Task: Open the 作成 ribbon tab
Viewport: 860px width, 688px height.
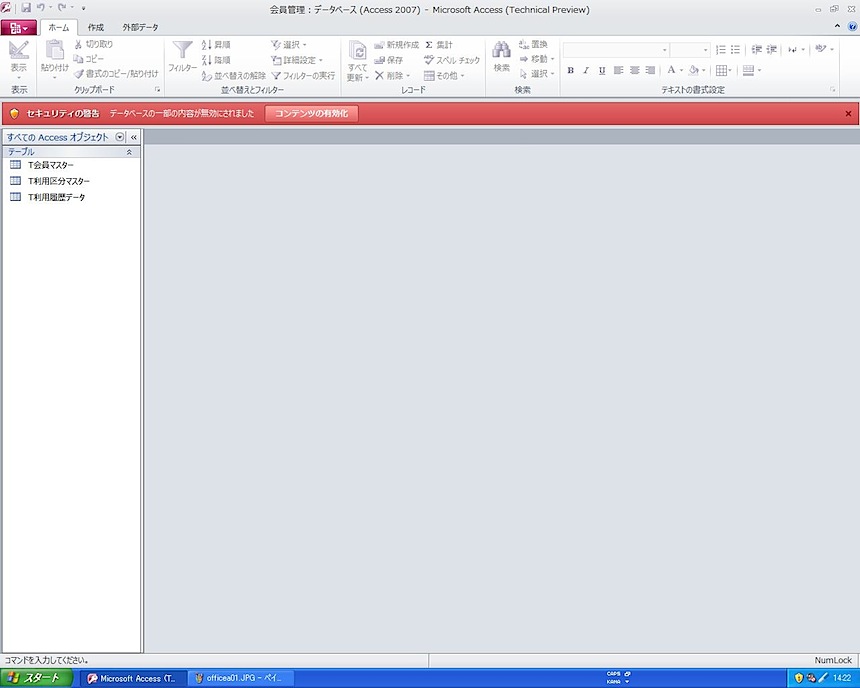Action: tap(95, 27)
